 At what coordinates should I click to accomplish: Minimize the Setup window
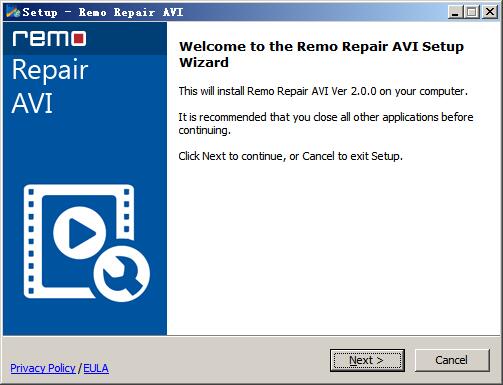[x=455, y=12]
